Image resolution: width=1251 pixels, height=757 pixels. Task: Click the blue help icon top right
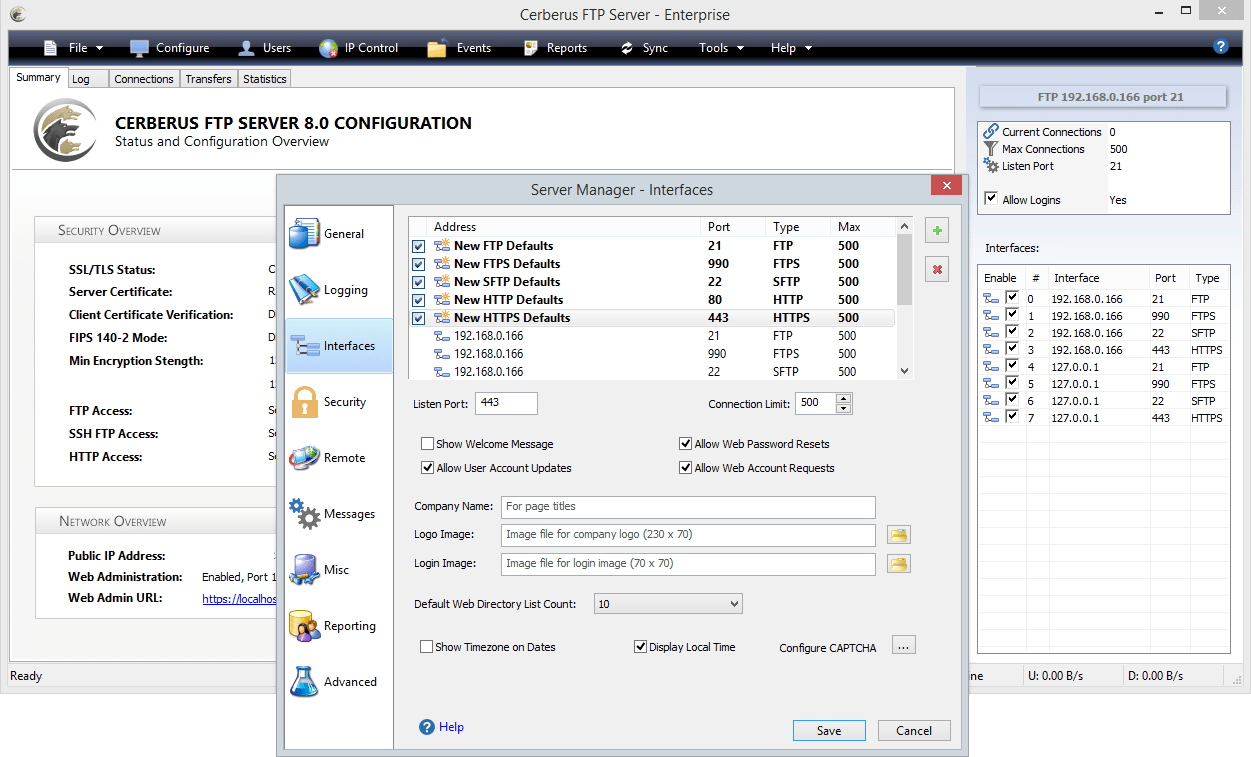[x=1220, y=46]
